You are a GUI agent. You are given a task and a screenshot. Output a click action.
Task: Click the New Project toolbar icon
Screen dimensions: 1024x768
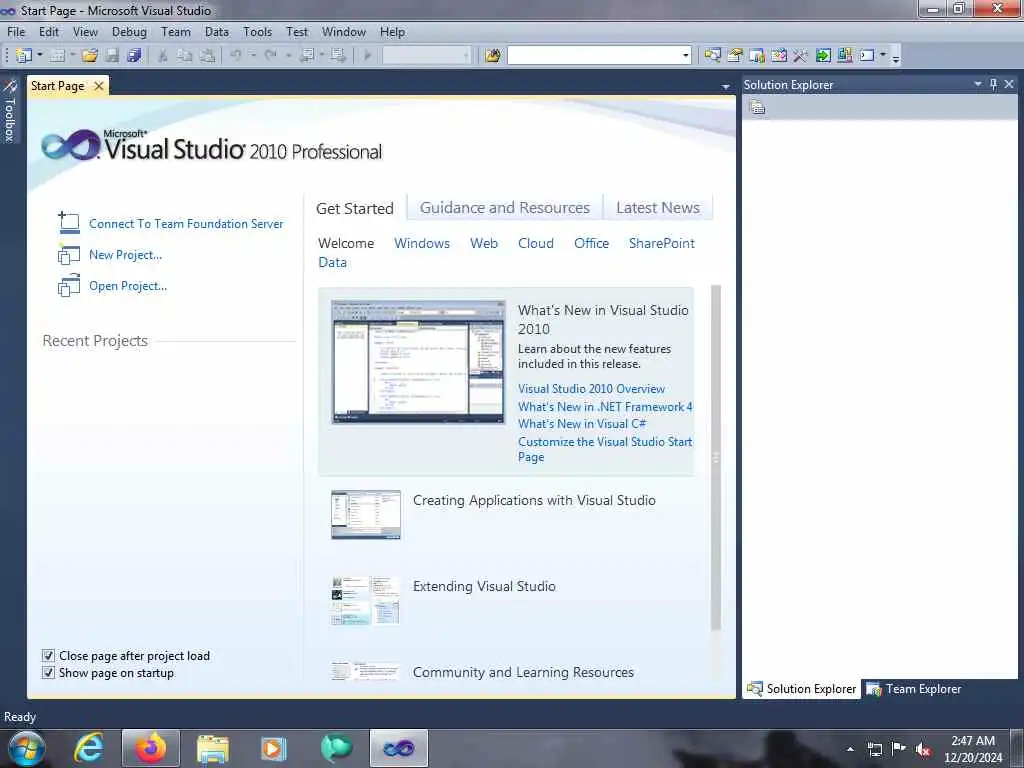point(24,56)
